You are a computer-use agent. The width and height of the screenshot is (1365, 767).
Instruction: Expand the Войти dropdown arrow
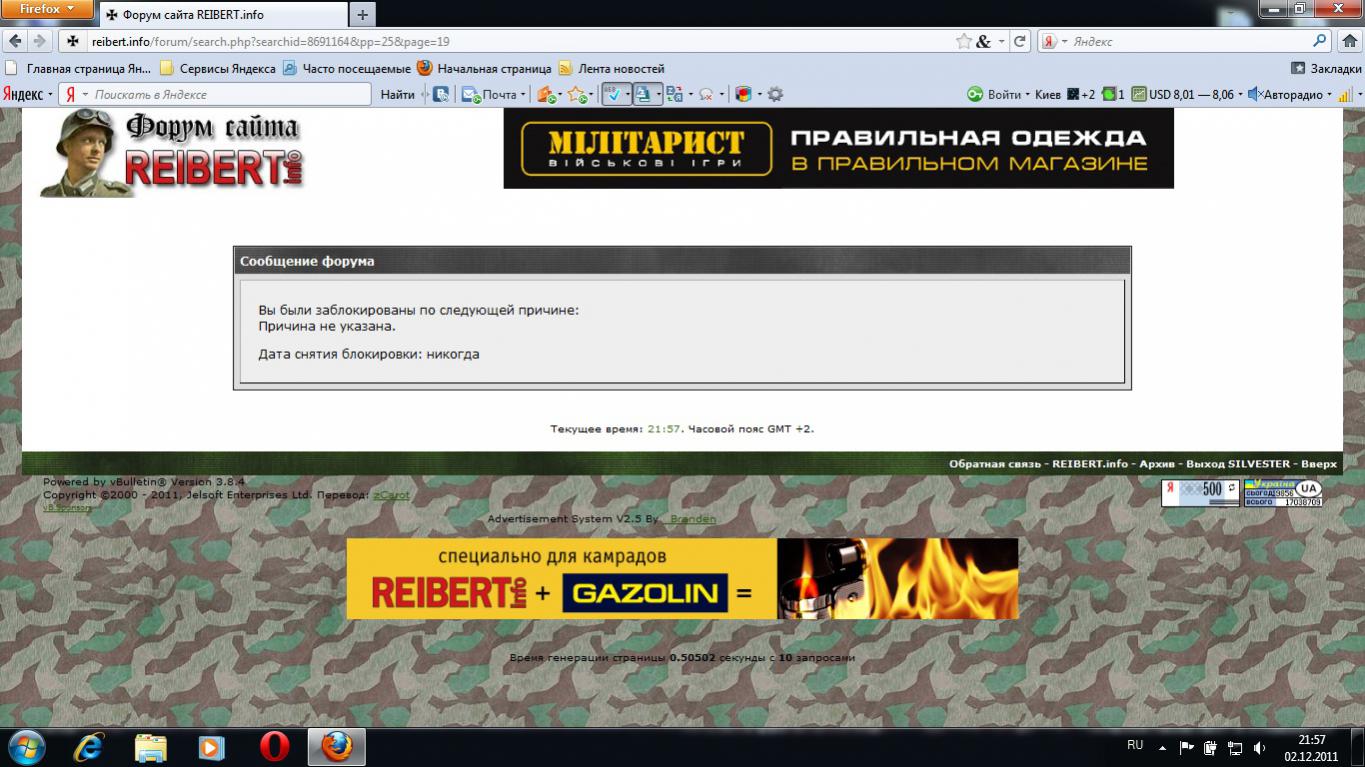coord(1028,95)
